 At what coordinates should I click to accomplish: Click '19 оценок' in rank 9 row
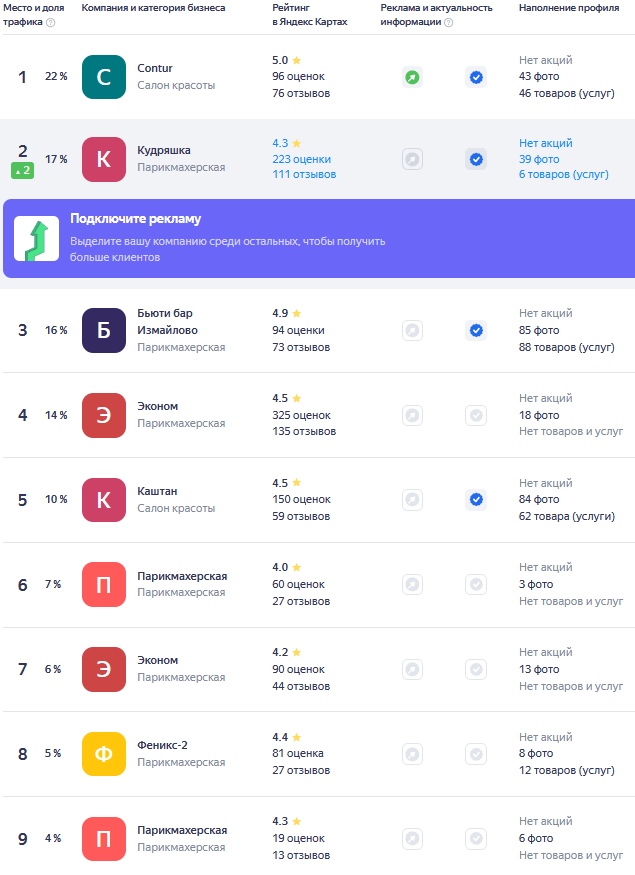tap(299, 838)
